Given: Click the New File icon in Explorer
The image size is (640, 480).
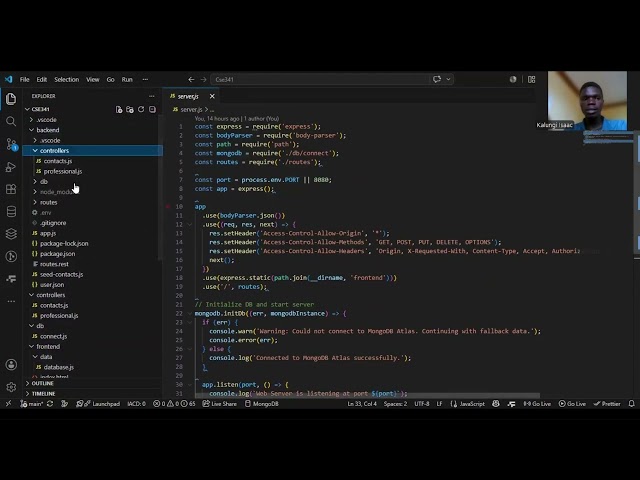Looking at the screenshot, I should pyautogui.click(x=119, y=109).
